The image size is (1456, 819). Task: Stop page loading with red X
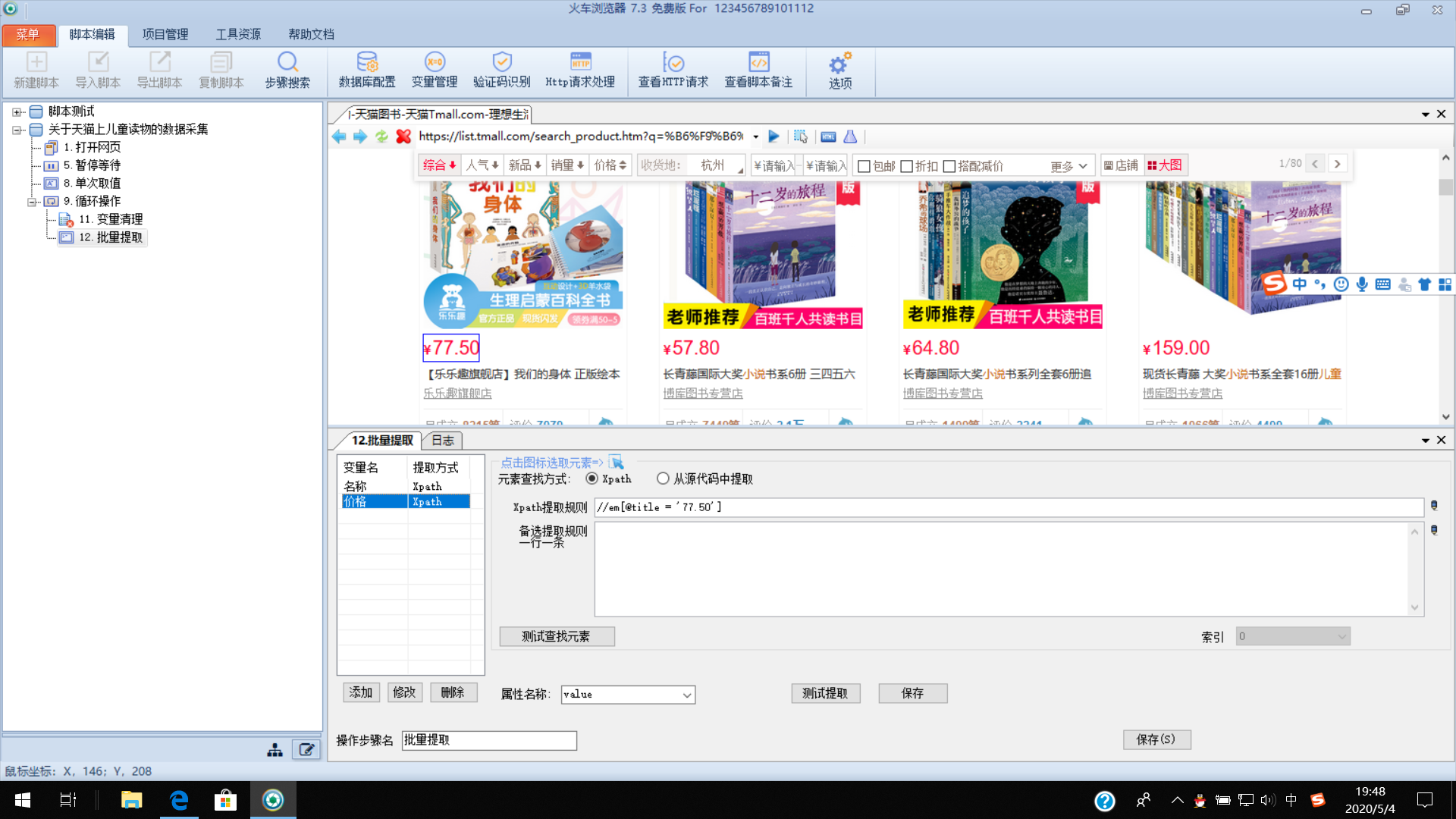point(403,136)
